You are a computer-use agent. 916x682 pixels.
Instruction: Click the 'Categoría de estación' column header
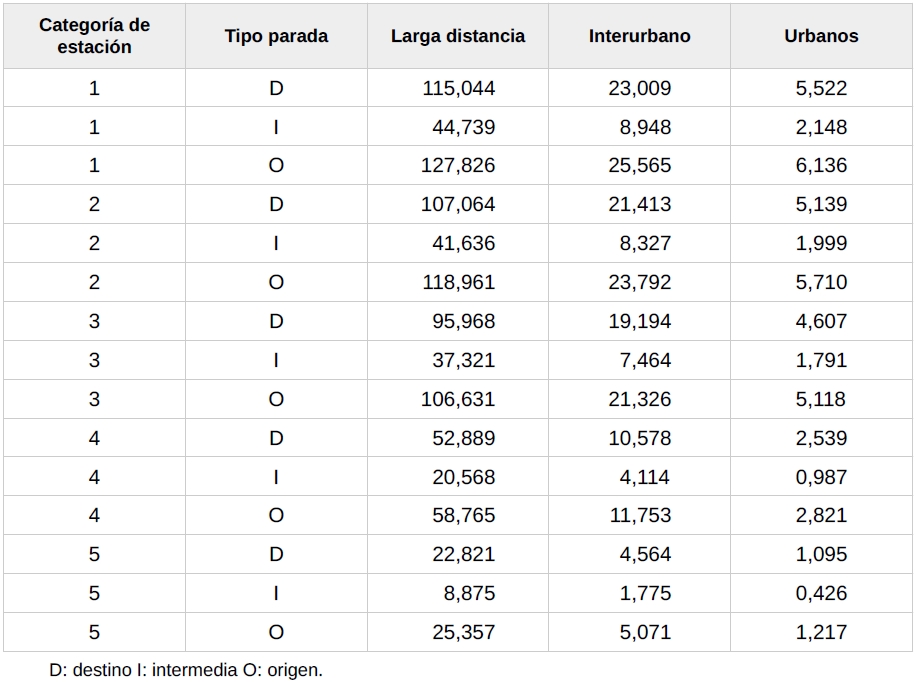point(94,36)
